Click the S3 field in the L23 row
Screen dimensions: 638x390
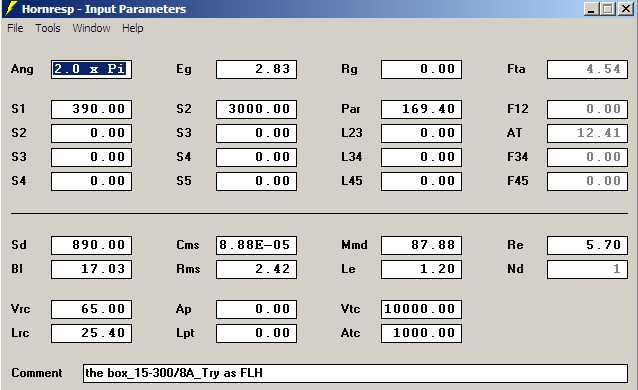coord(256,133)
